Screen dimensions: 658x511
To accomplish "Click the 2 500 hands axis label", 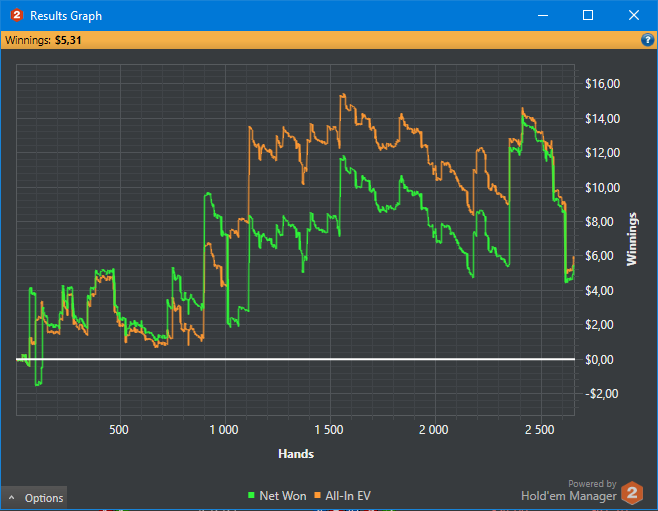I will click(x=539, y=430).
